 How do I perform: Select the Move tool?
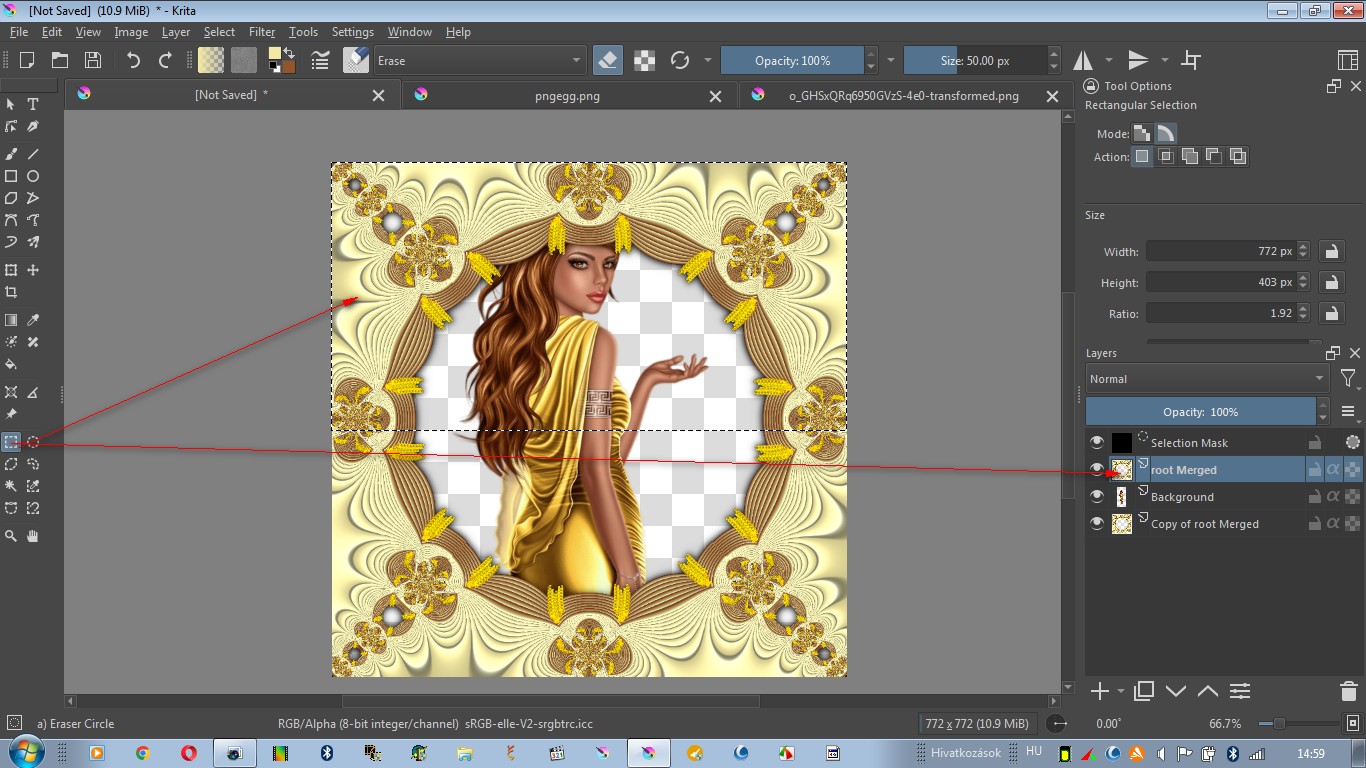pyautogui.click(x=33, y=270)
